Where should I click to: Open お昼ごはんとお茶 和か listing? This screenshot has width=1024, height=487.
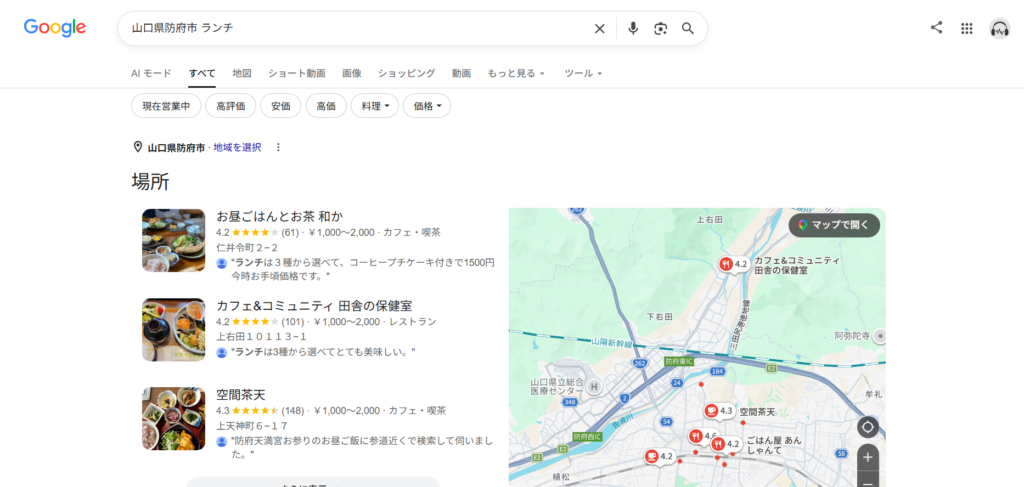(280, 216)
